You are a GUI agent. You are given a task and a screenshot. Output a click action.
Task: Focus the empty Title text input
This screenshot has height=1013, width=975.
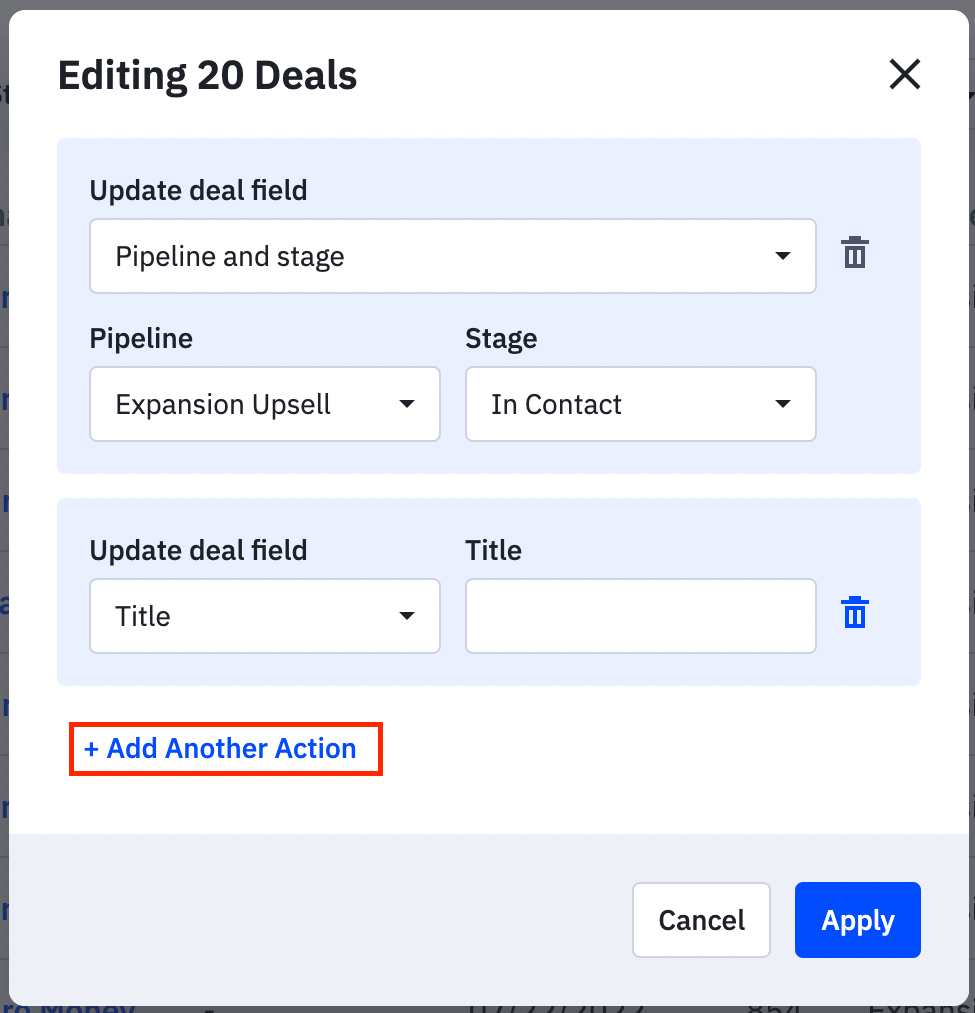pos(640,616)
